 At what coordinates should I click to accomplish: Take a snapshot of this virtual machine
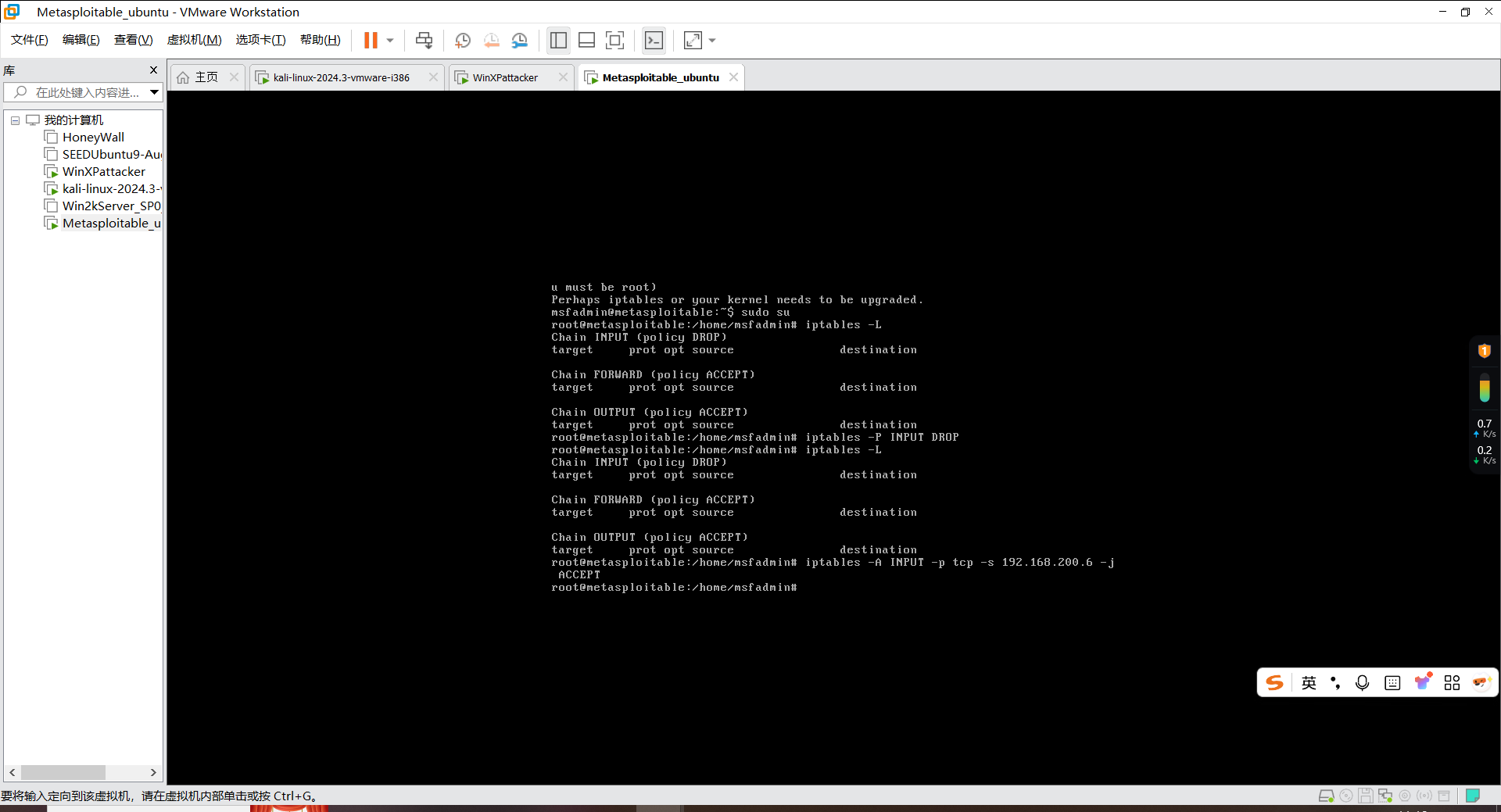(462, 40)
